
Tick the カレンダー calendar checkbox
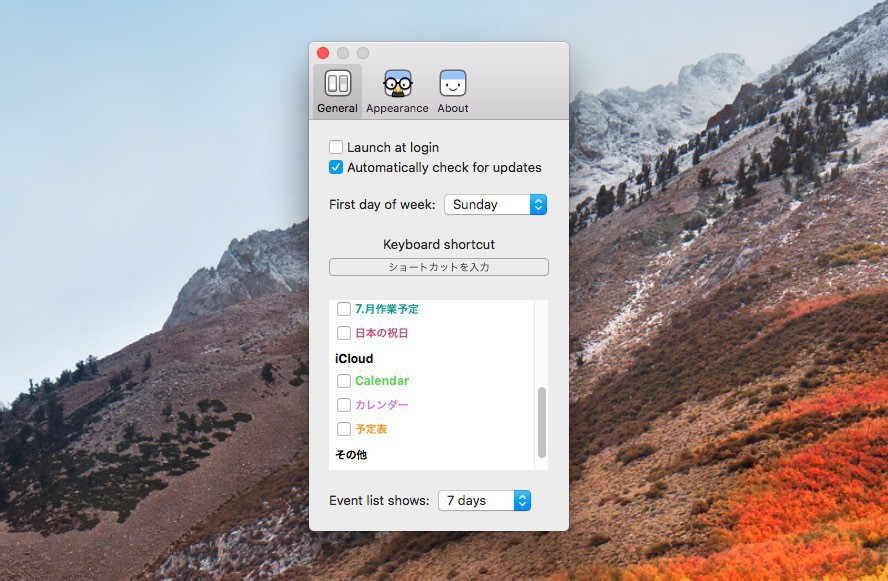tap(344, 405)
